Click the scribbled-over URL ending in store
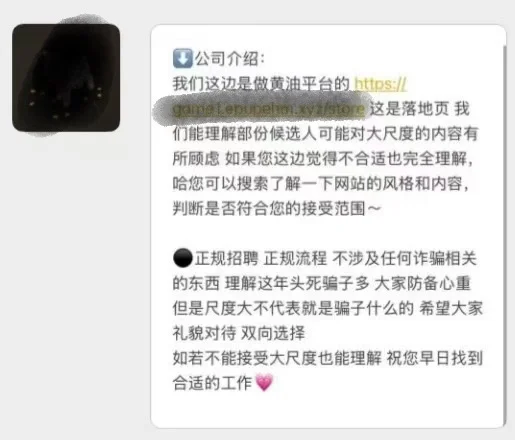This screenshot has width=515, height=440. click(268, 109)
